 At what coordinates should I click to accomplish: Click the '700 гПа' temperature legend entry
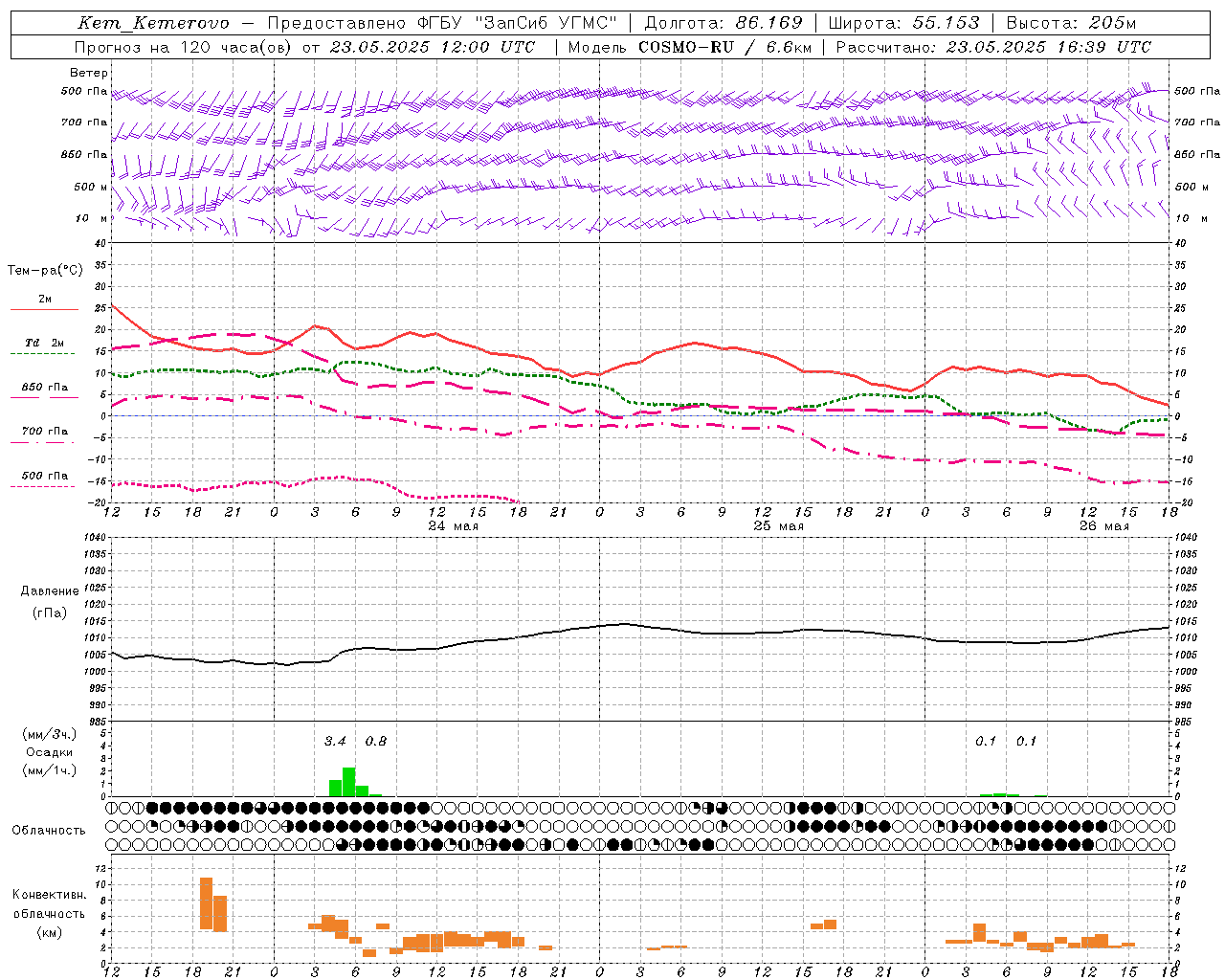pyautogui.click(x=44, y=431)
